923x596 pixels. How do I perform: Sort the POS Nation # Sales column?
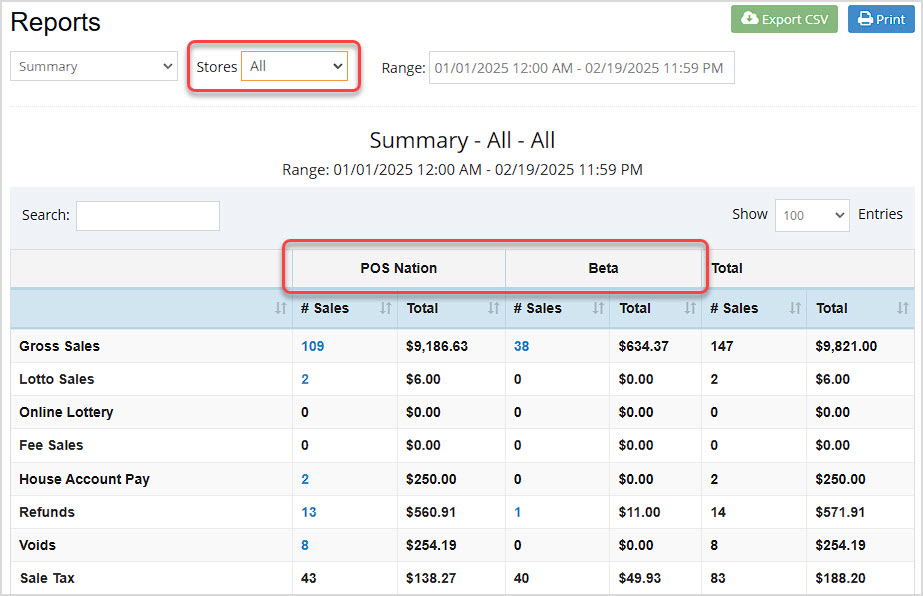click(386, 308)
